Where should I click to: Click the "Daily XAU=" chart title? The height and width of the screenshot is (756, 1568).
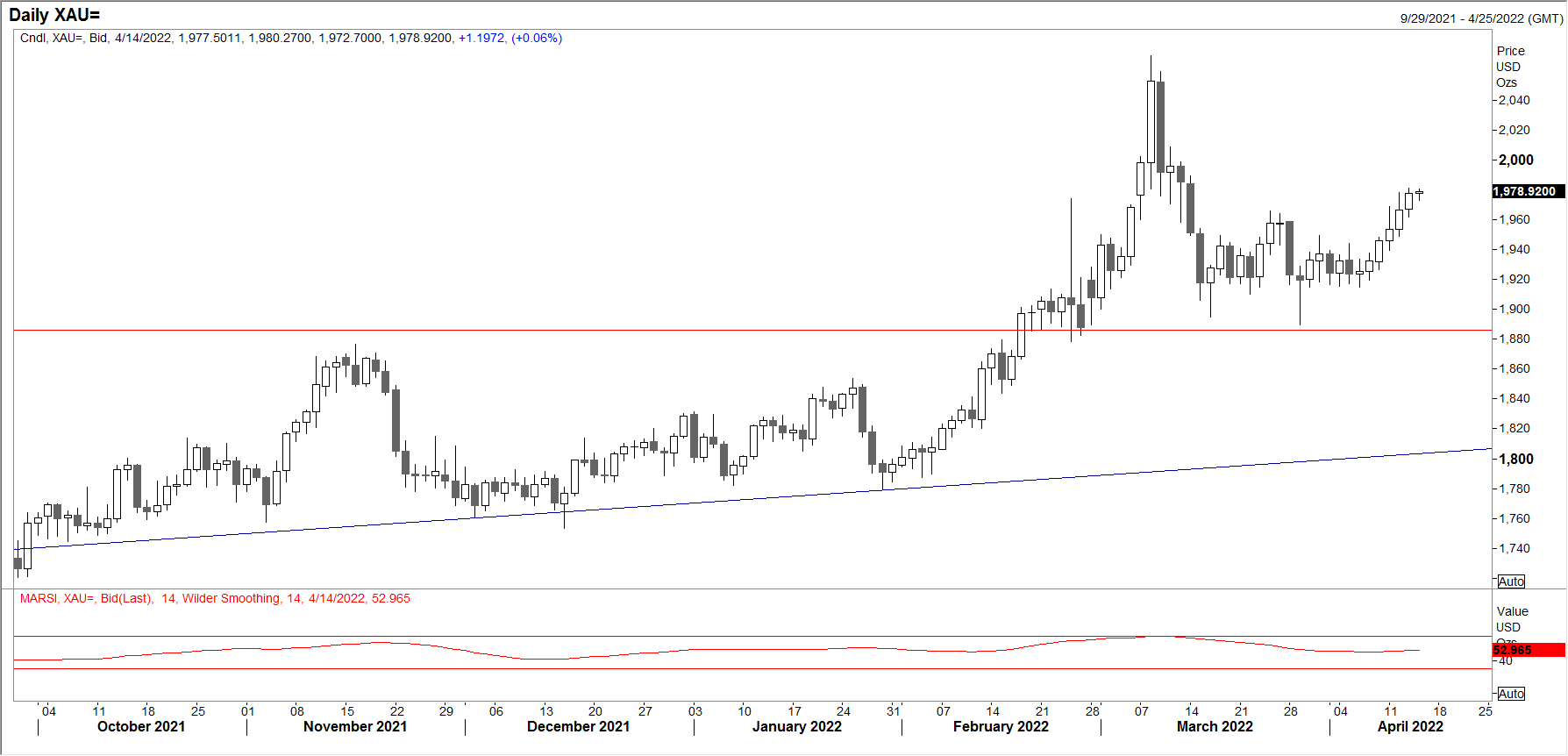(54, 15)
